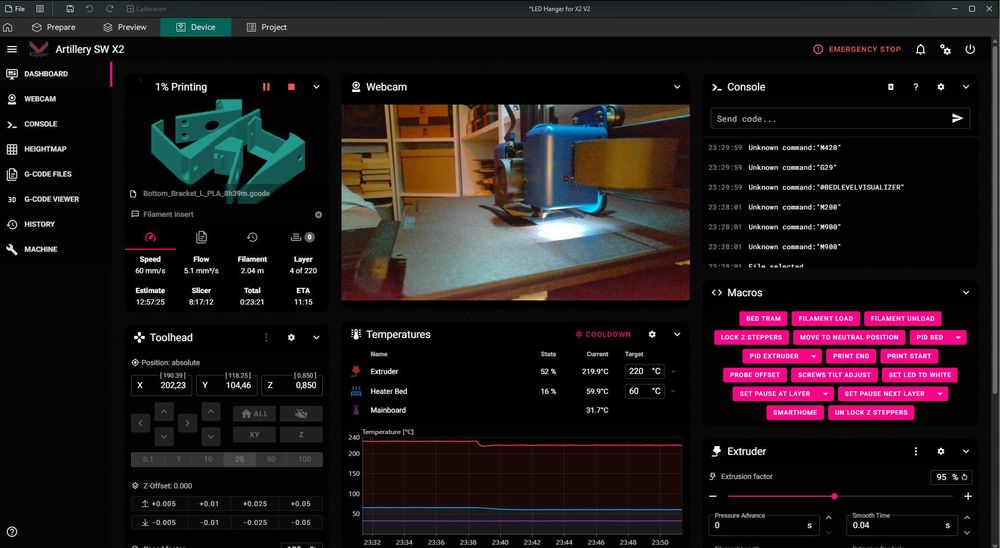This screenshot has height=548, width=1000.
Task: Collapse the Webcam panel chevron
Action: point(677,87)
